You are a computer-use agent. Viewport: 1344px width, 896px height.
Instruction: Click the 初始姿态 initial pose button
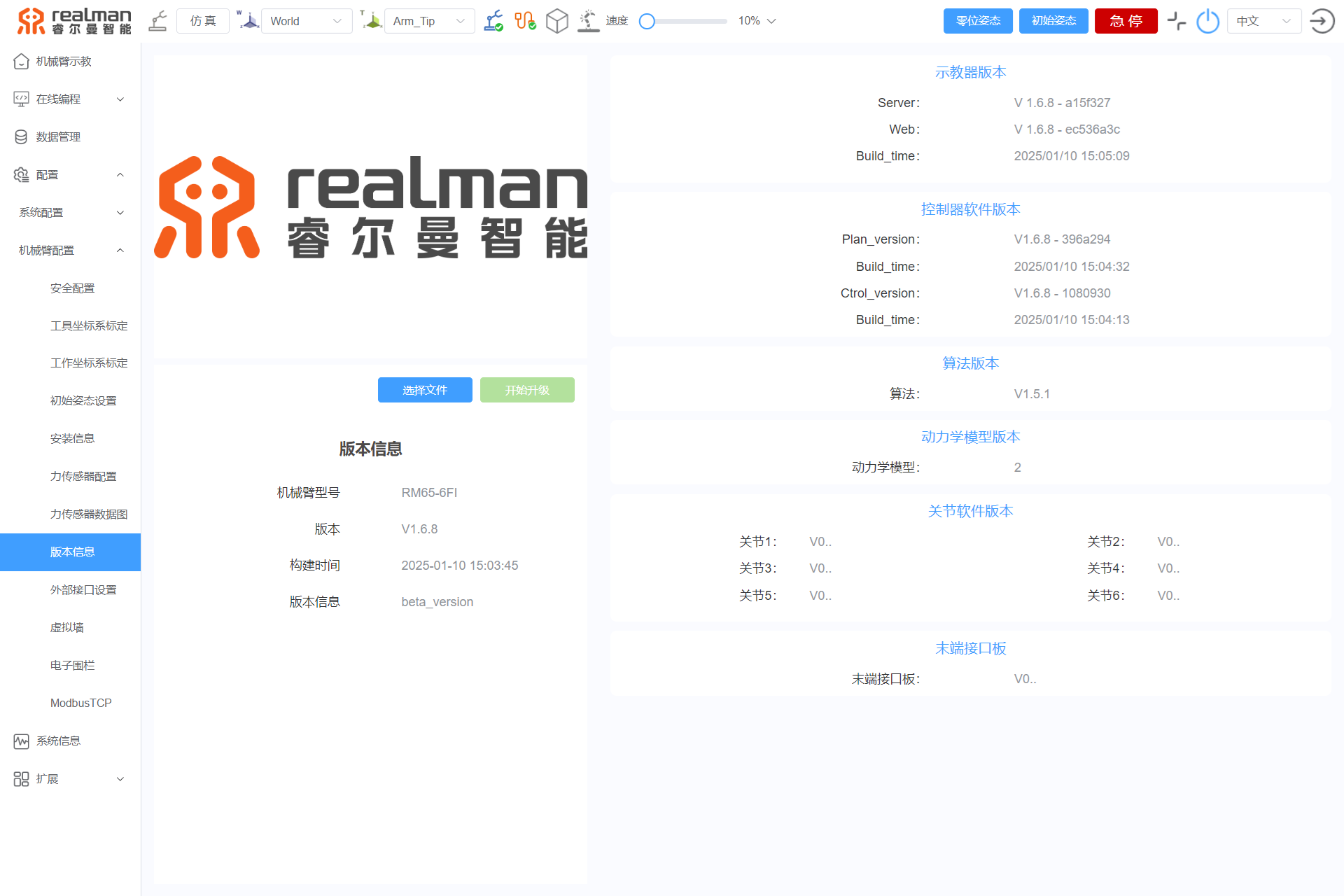[1053, 21]
